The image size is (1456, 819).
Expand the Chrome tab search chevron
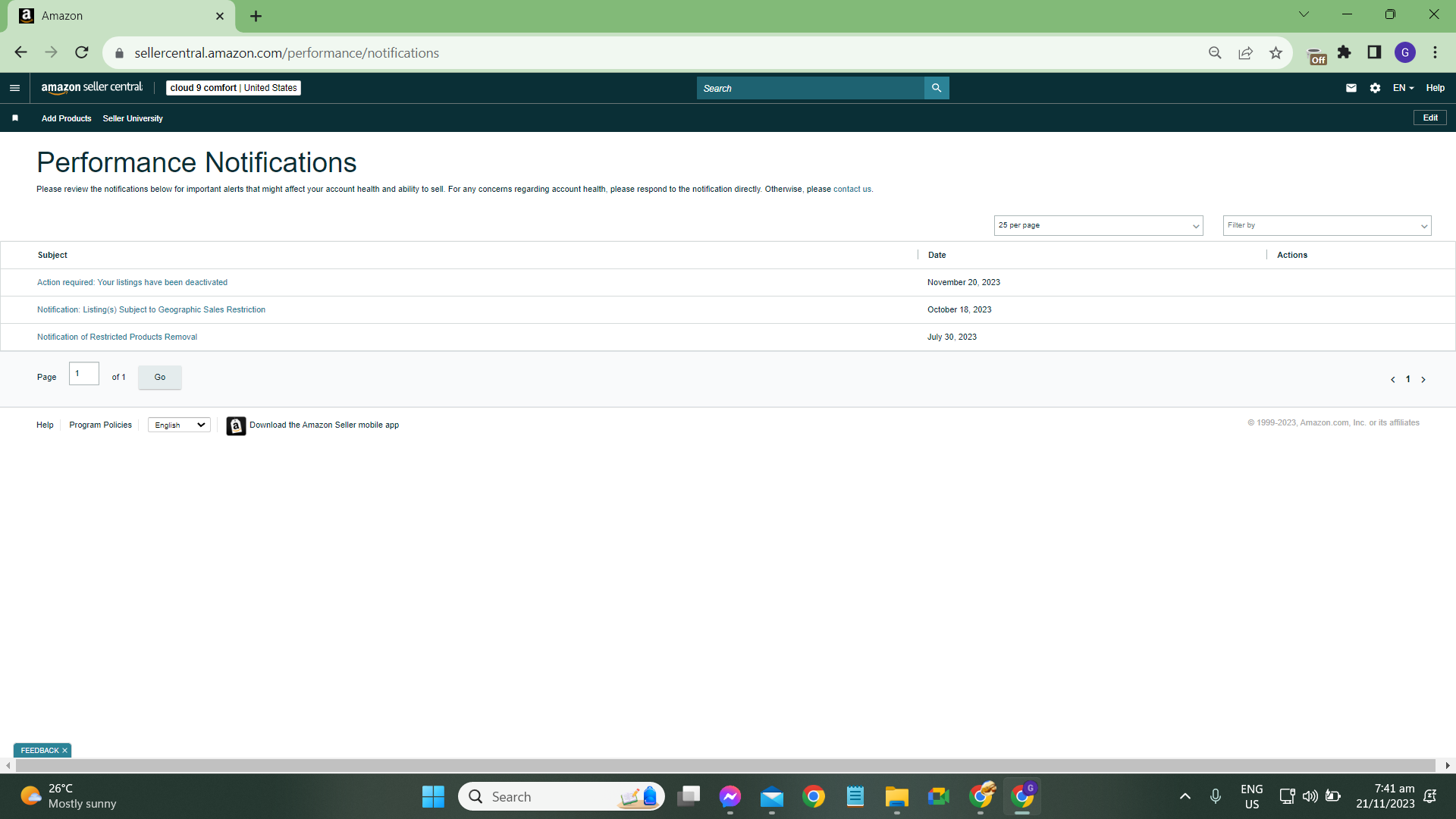pos(1304,14)
